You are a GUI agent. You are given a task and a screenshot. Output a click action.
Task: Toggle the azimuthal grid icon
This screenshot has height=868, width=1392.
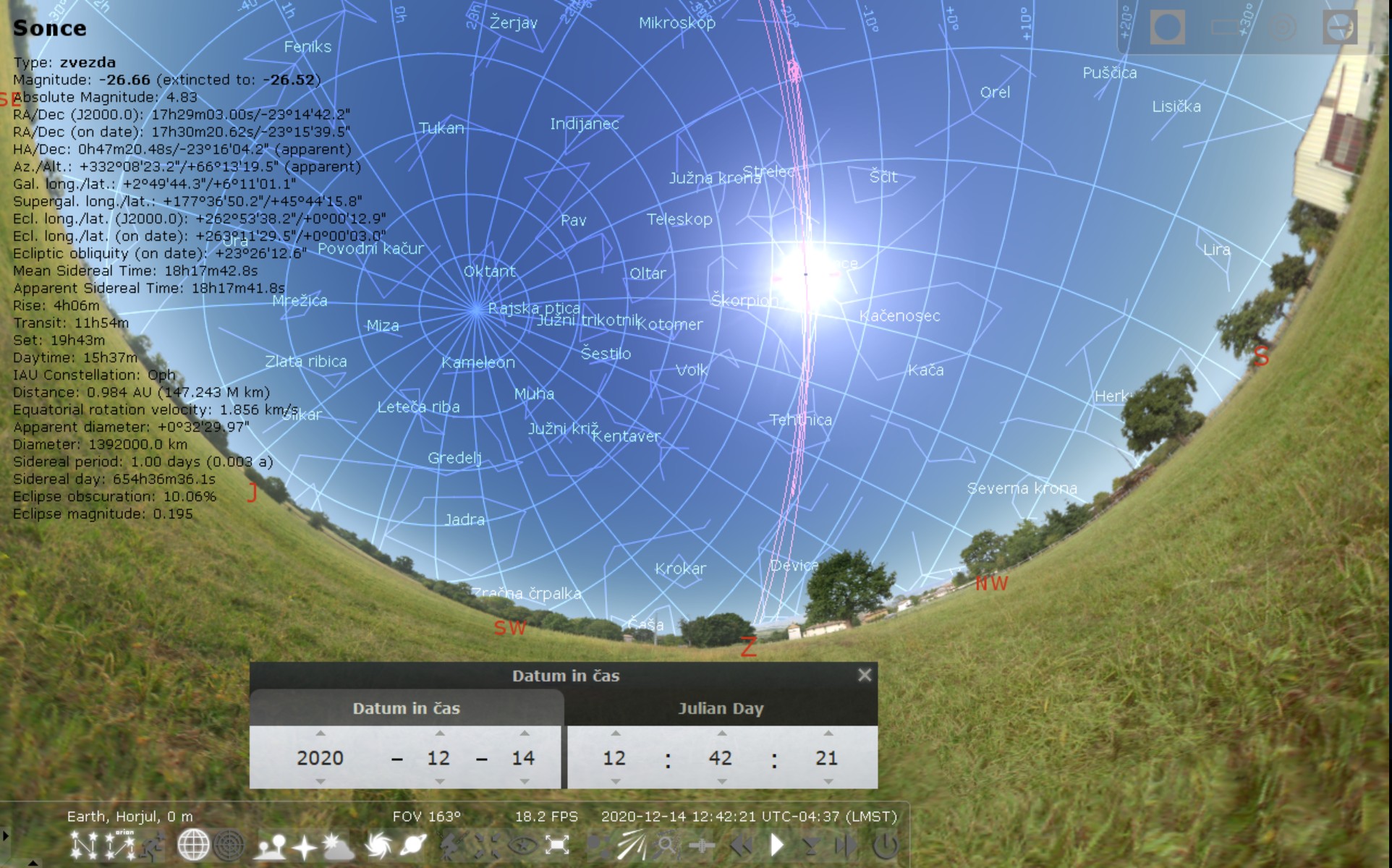click(x=229, y=845)
